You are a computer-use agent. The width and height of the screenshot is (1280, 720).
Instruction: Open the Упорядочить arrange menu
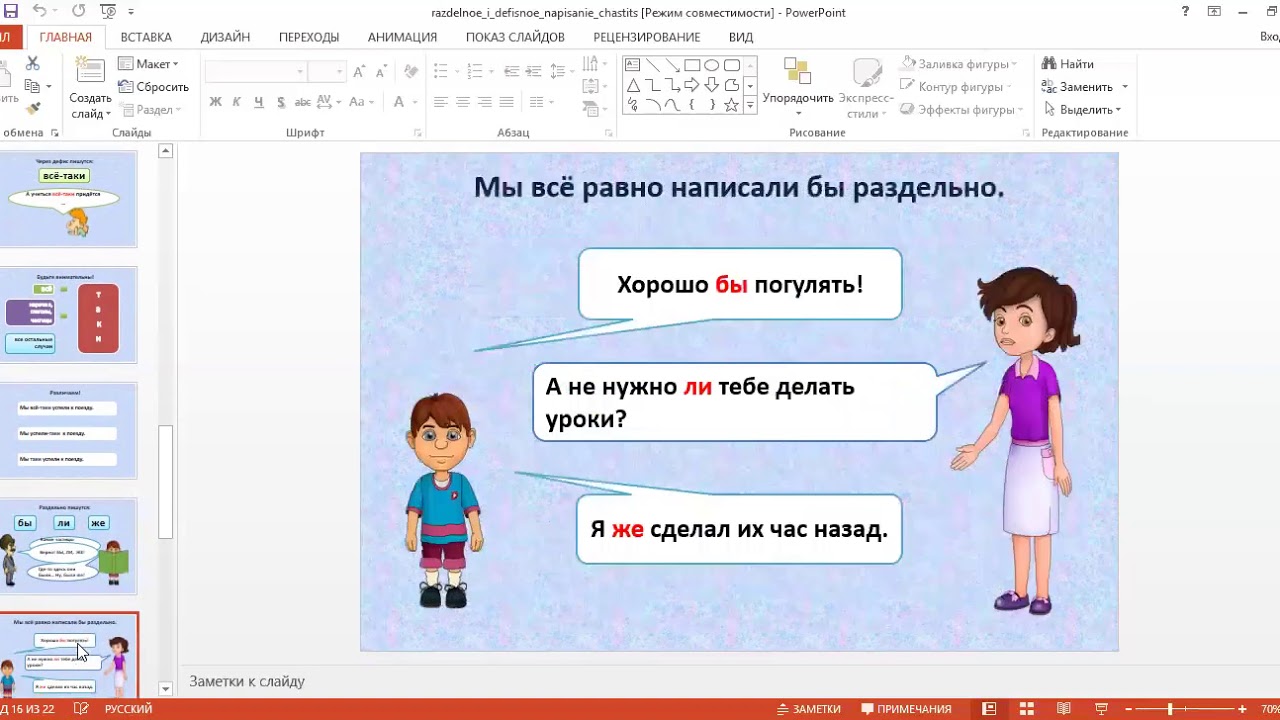point(798,88)
